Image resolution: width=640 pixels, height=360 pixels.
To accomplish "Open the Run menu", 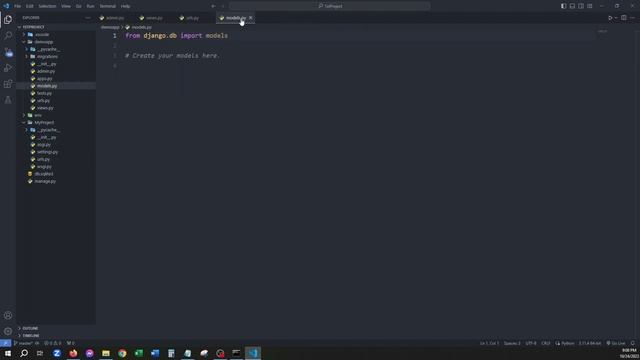I will click(x=90, y=6).
